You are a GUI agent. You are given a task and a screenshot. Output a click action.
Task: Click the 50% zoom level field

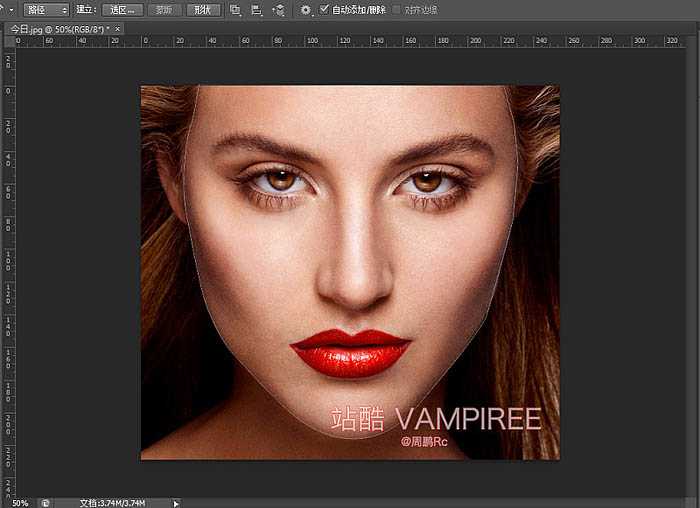tap(20, 502)
